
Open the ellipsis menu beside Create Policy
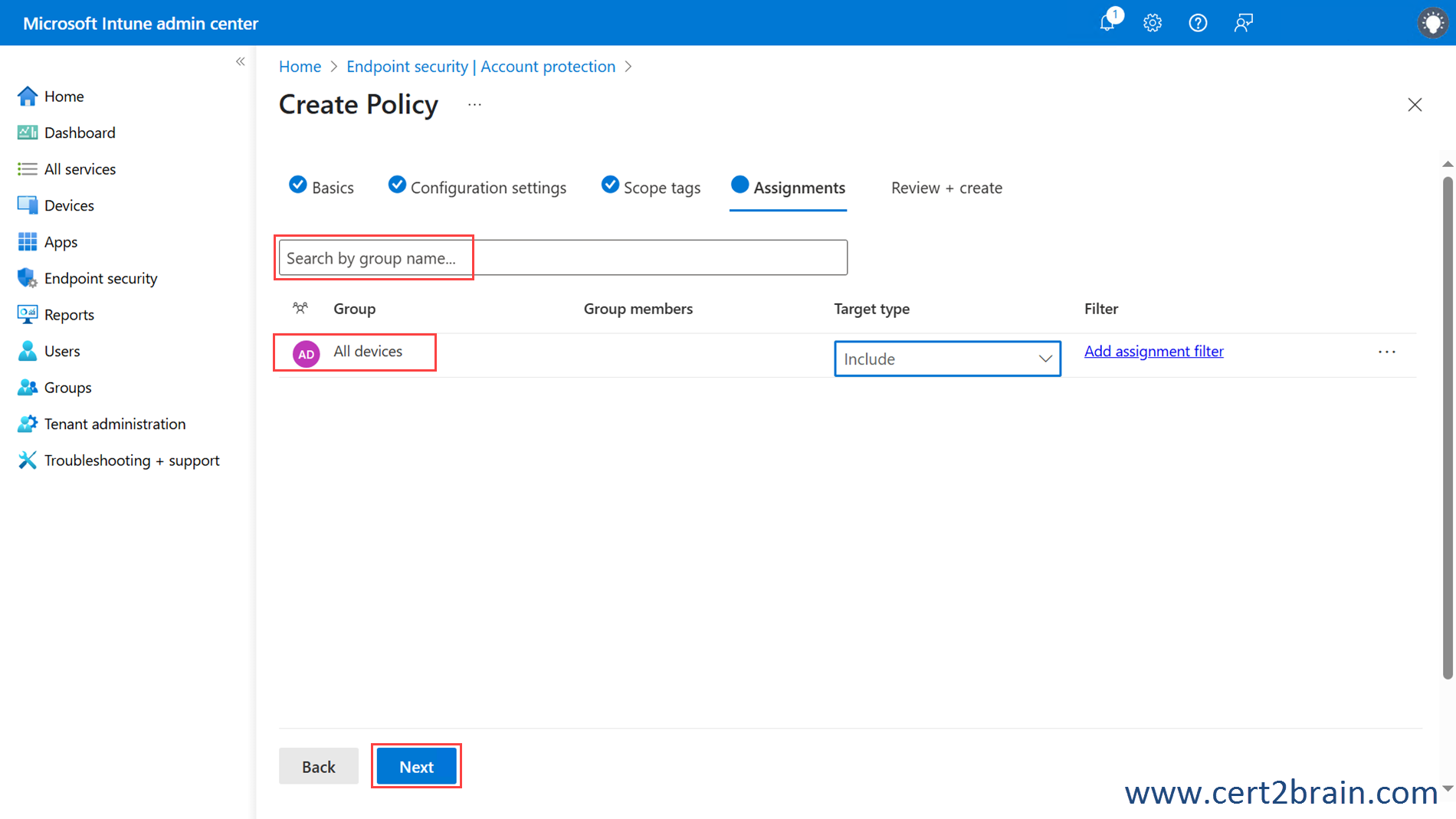coord(474,105)
